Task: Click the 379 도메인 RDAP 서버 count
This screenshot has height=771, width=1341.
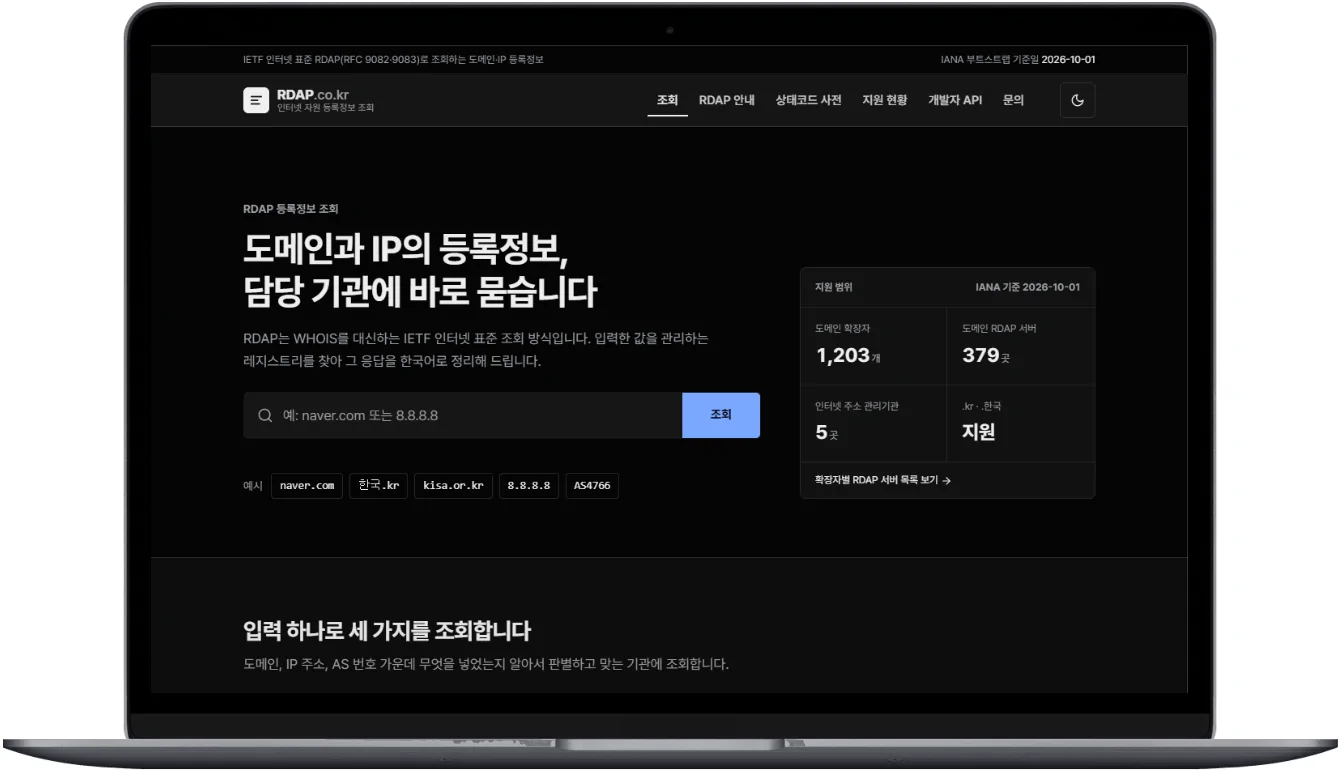Action: (x=986, y=355)
